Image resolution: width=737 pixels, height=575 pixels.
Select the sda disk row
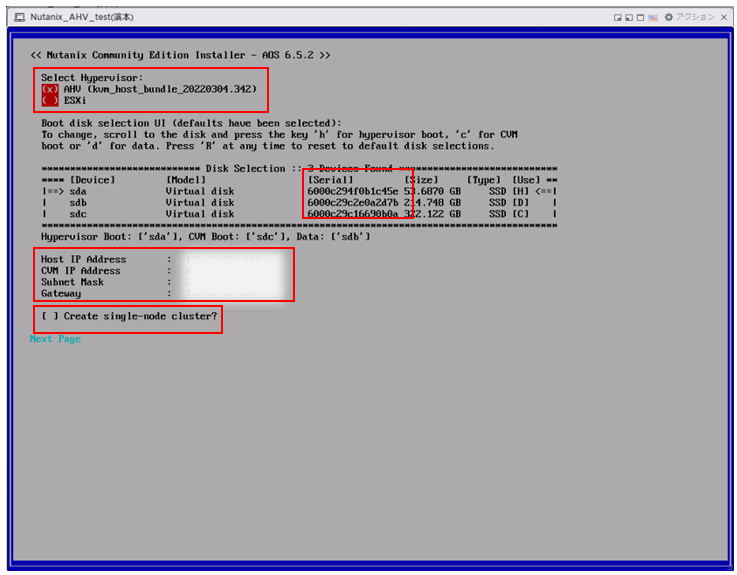[299, 191]
